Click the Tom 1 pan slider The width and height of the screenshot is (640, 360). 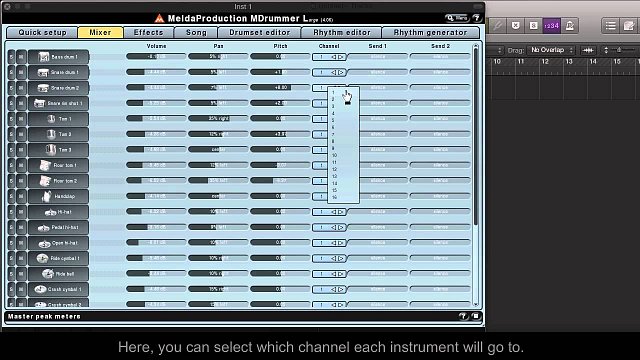tap(218, 119)
